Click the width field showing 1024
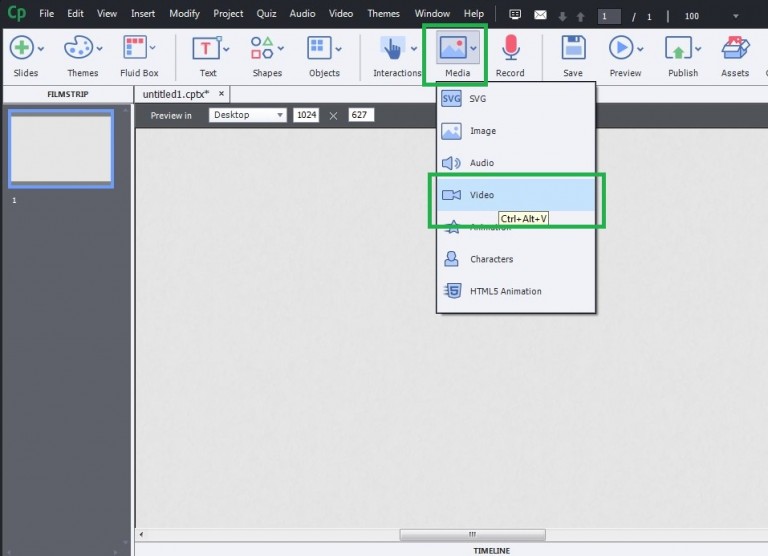 (x=306, y=115)
